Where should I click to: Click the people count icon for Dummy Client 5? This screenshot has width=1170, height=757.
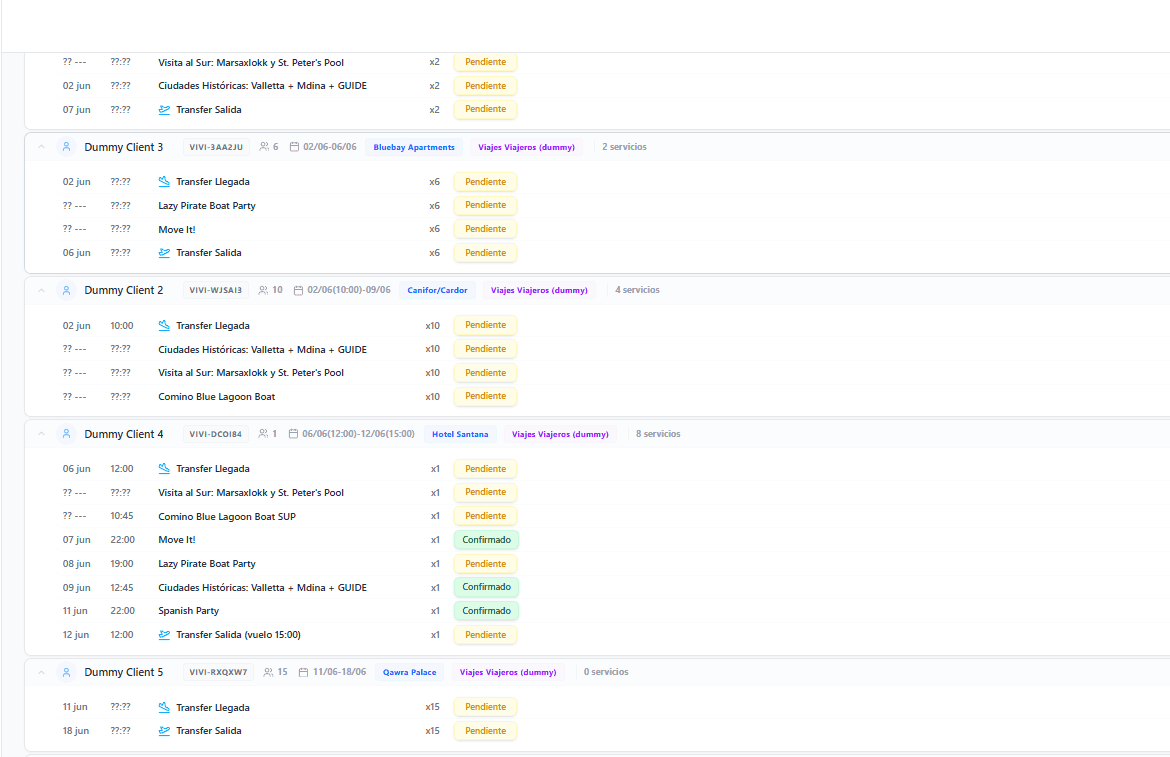click(268, 672)
